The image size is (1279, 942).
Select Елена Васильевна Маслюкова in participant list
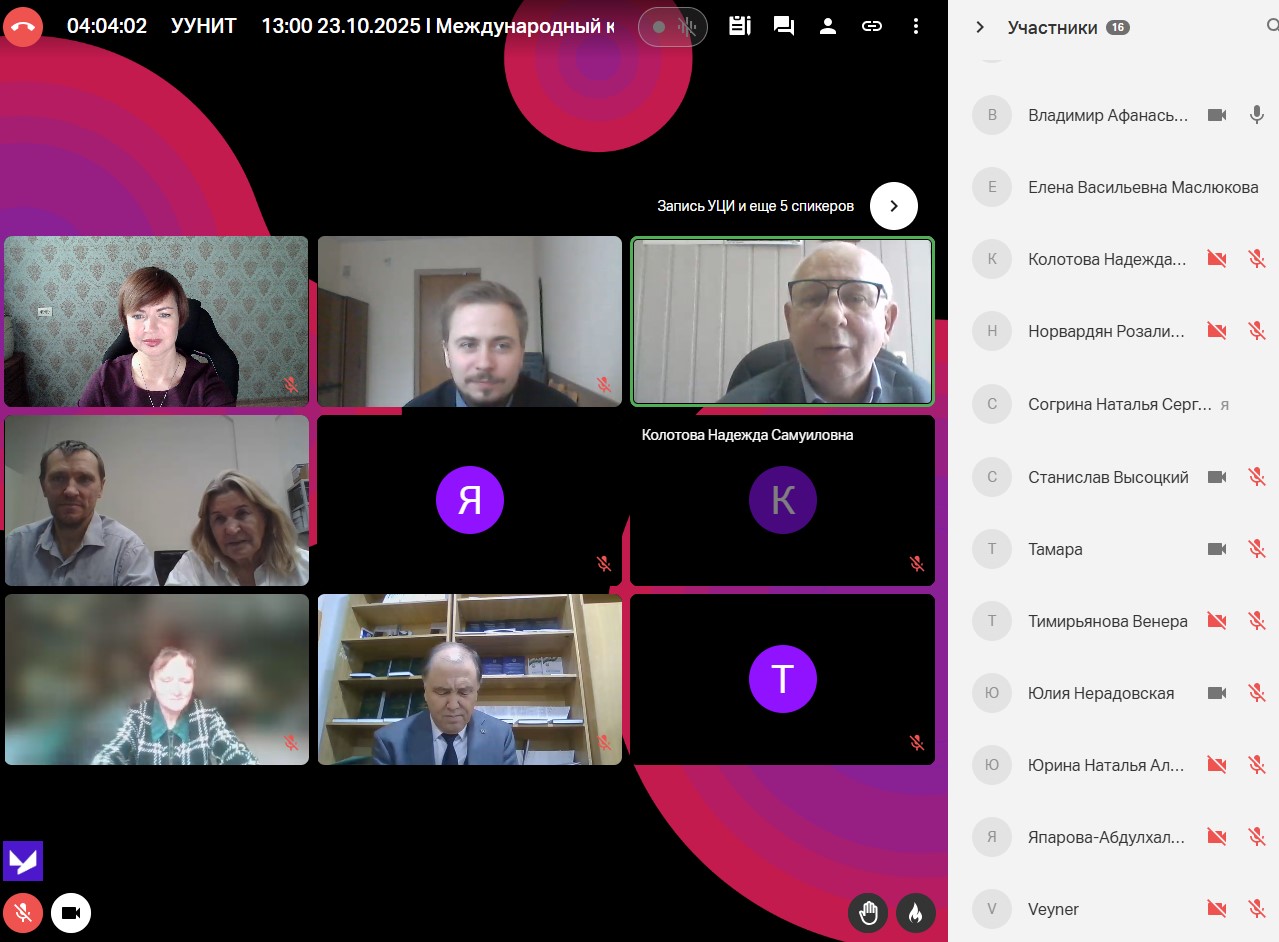[x=1142, y=187]
